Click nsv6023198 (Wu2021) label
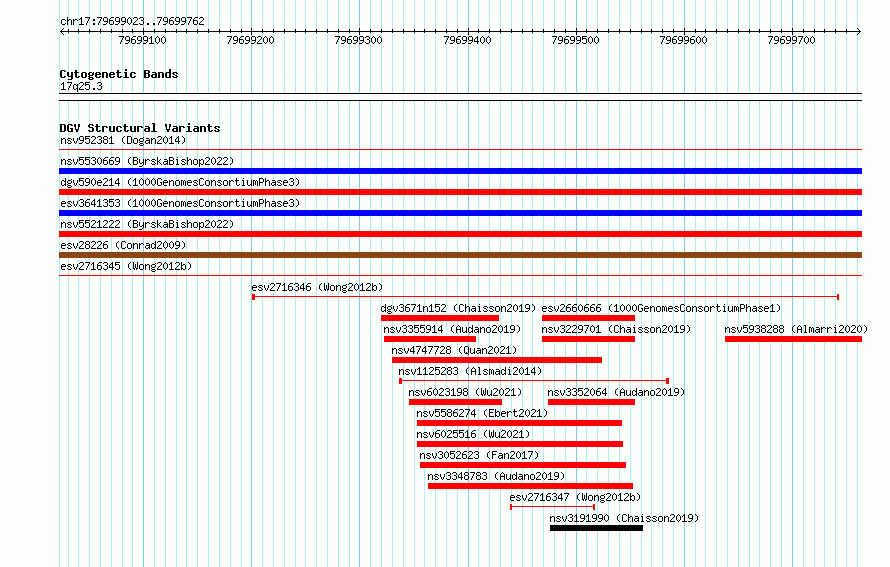890x567 pixels. tap(465, 392)
